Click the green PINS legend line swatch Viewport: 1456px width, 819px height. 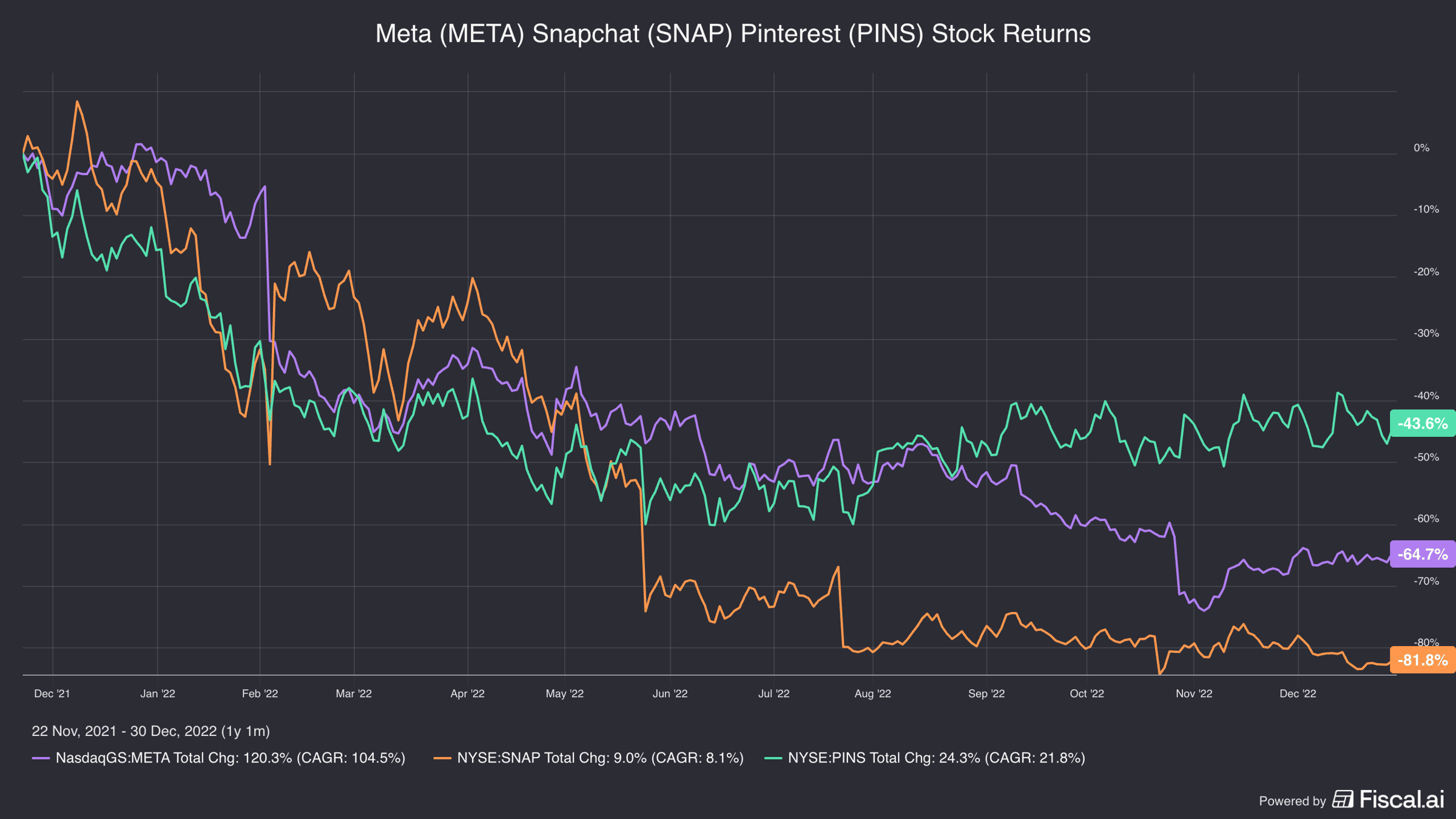773,758
